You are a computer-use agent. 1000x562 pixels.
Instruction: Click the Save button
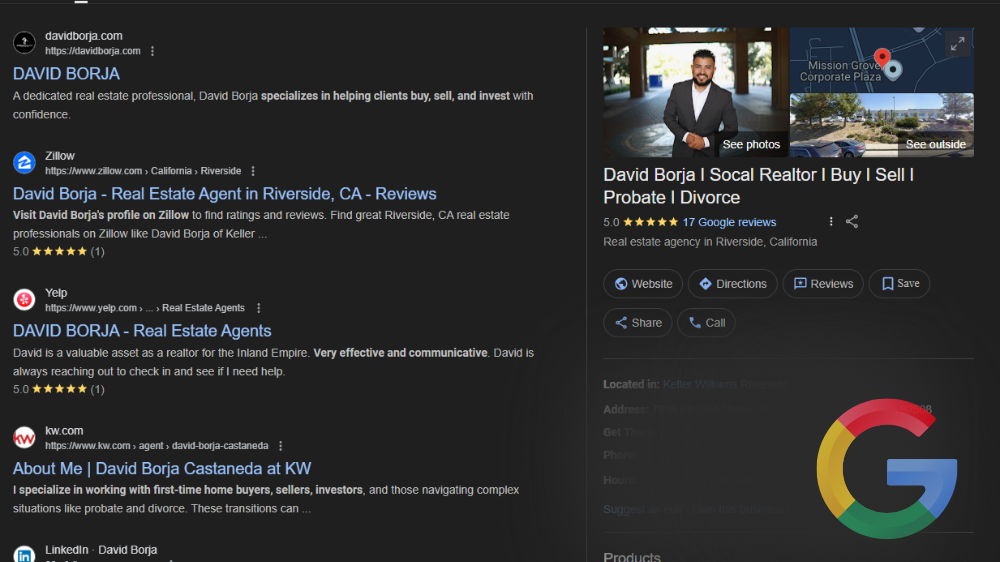tap(899, 284)
